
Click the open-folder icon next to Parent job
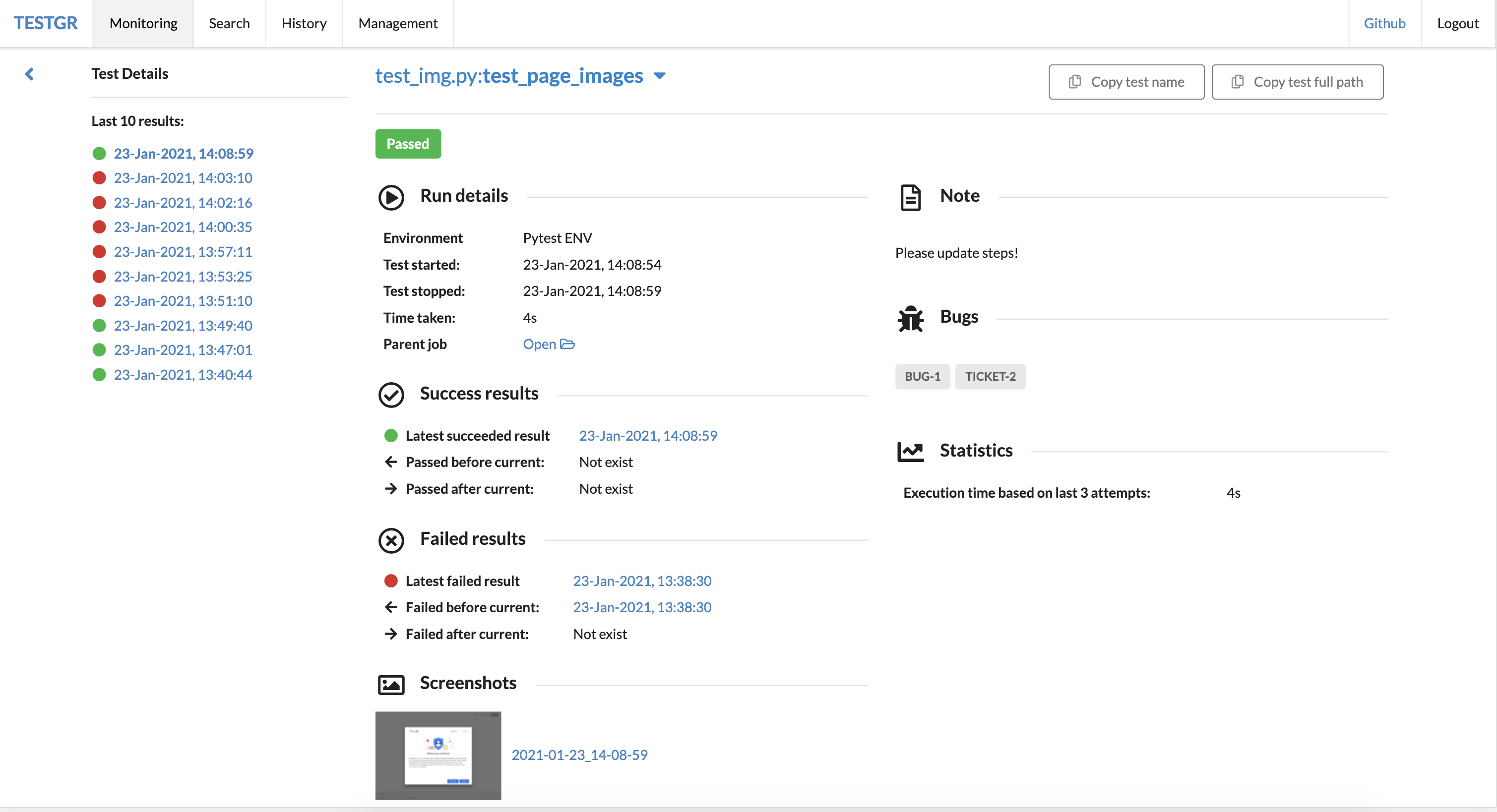click(567, 344)
